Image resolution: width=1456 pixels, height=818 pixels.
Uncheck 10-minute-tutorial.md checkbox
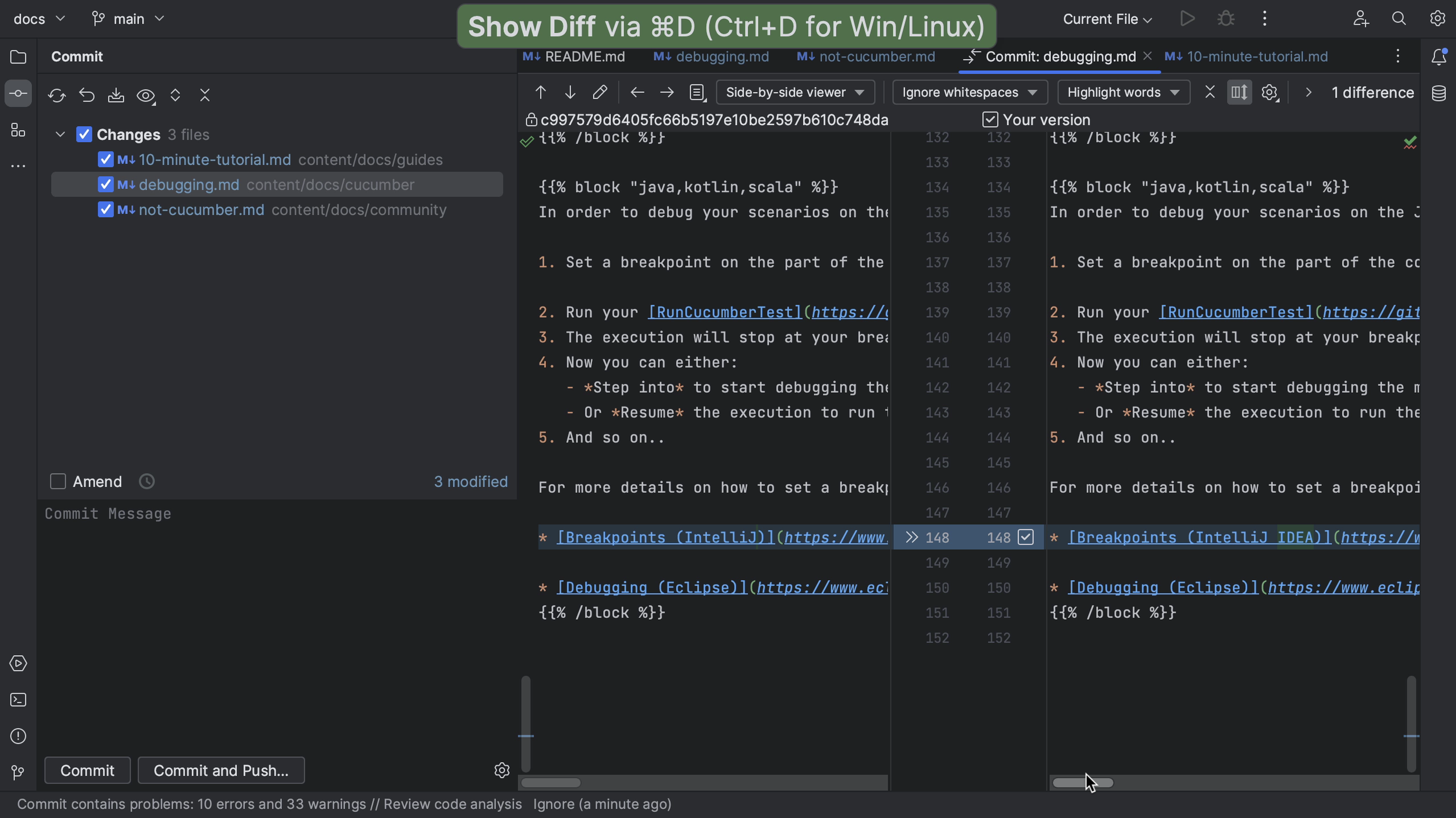tap(105, 159)
